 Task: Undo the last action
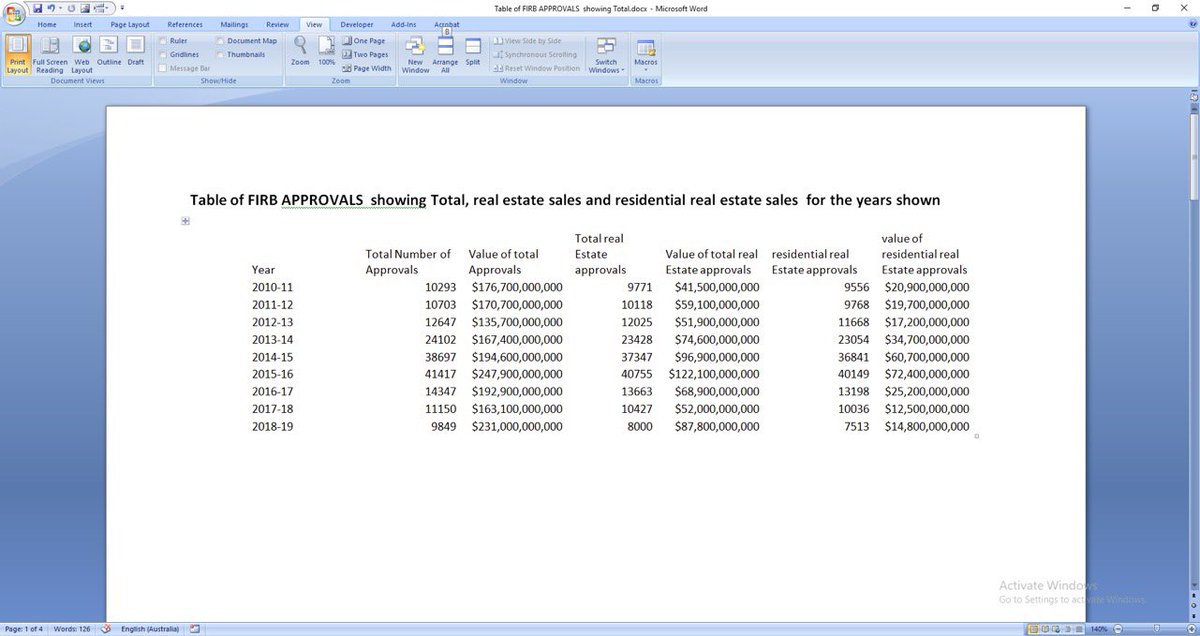(50, 8)
